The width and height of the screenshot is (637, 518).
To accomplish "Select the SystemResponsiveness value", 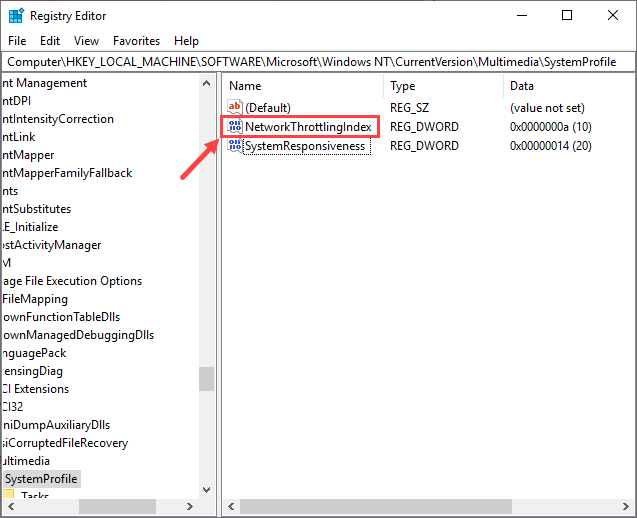I will 305,146.
